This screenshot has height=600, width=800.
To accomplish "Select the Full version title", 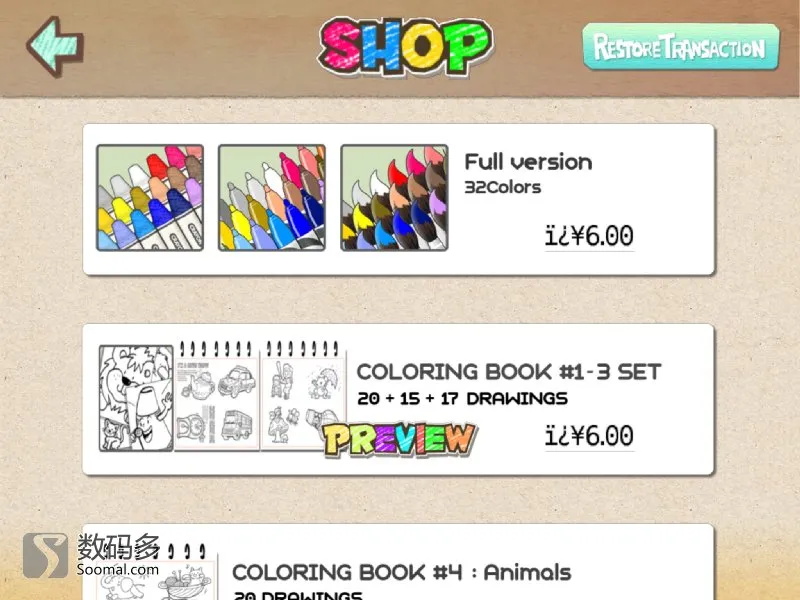I will coord(528,162).
